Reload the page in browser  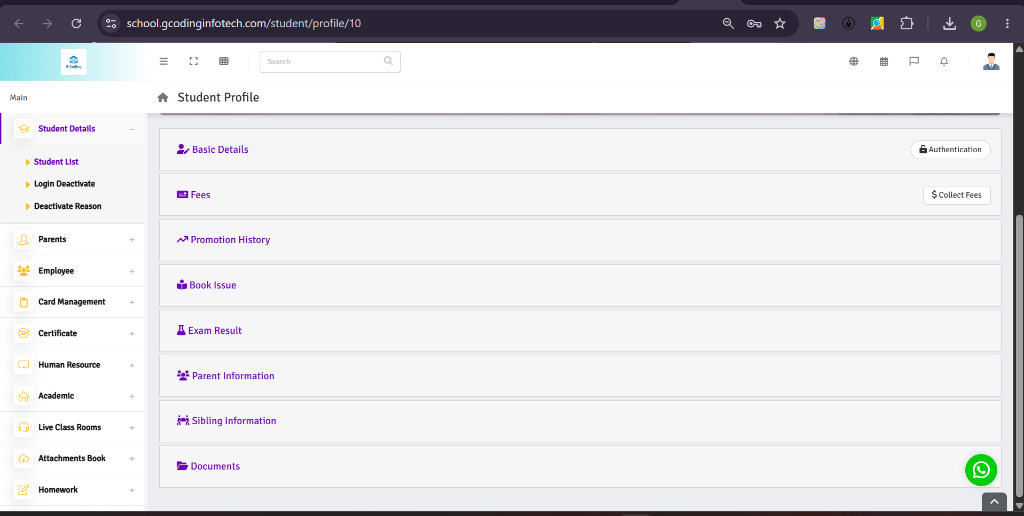pos(76,24)
